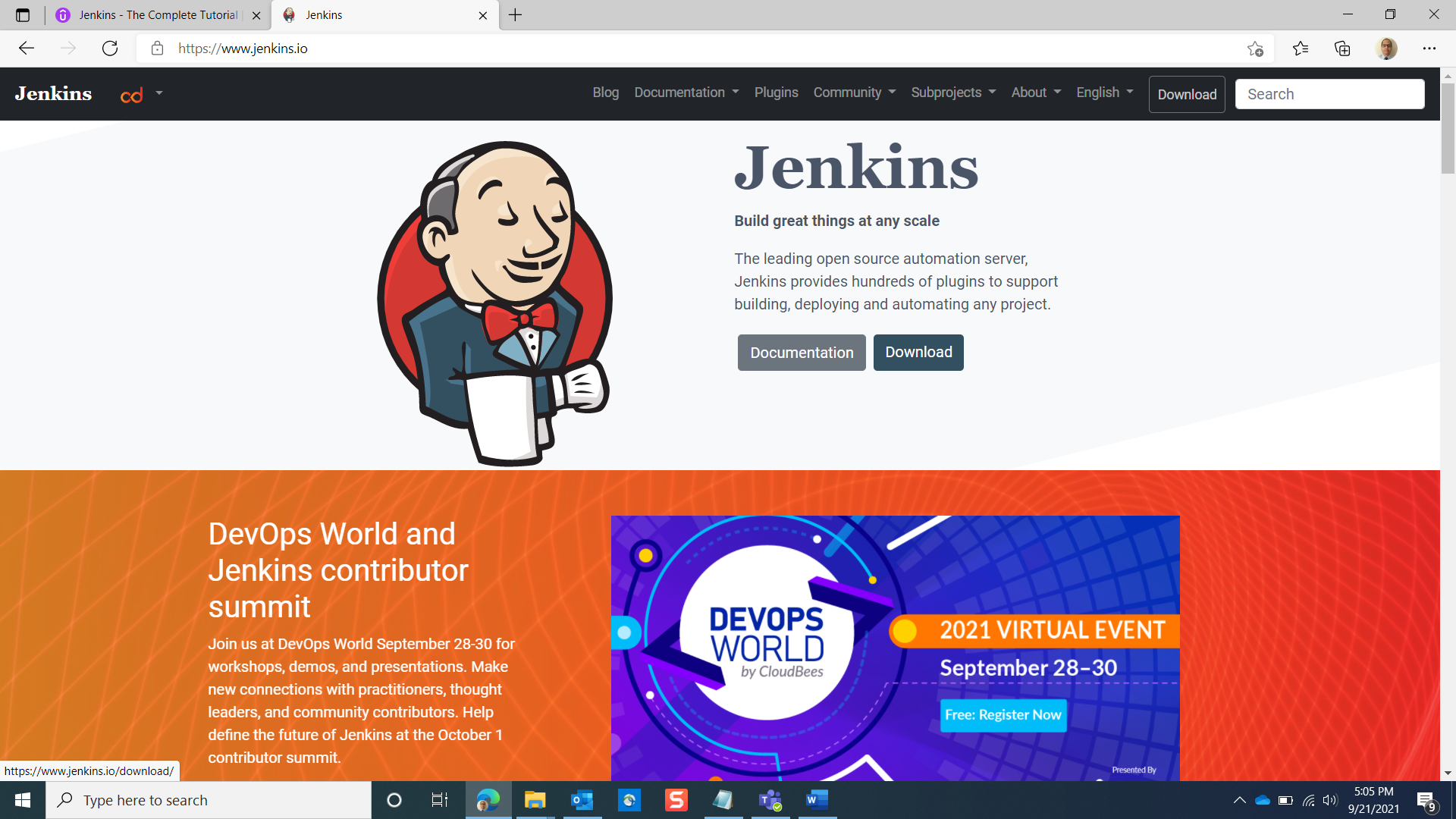Click the back navigation arrow
This screenshot has height=819, width=1456.
tap(27, 49)
